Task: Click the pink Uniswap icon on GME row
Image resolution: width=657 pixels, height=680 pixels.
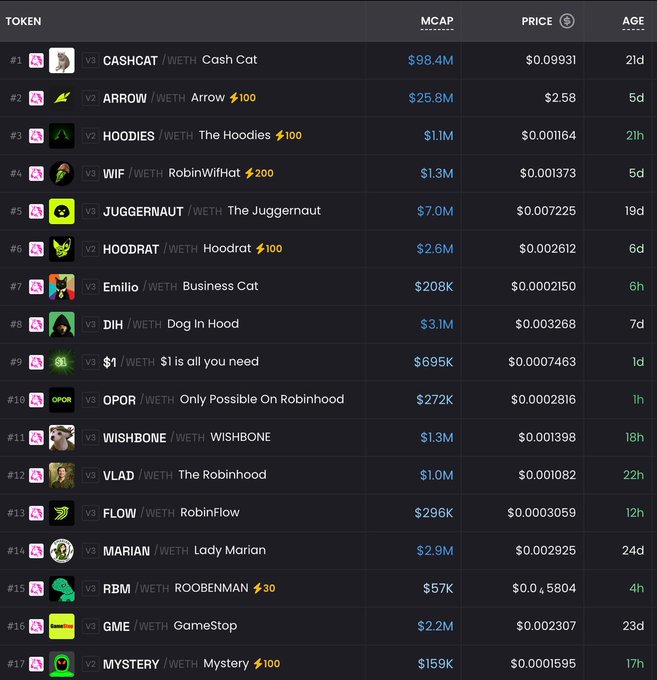Action: 36,626
